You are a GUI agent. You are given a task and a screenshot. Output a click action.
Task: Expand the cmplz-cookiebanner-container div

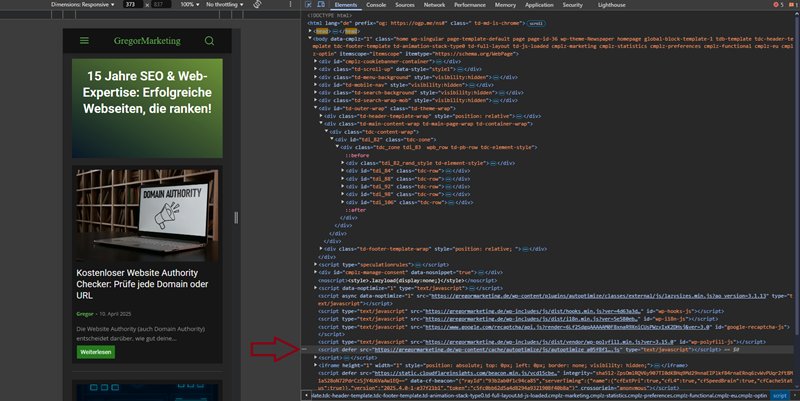pos(315,61)
